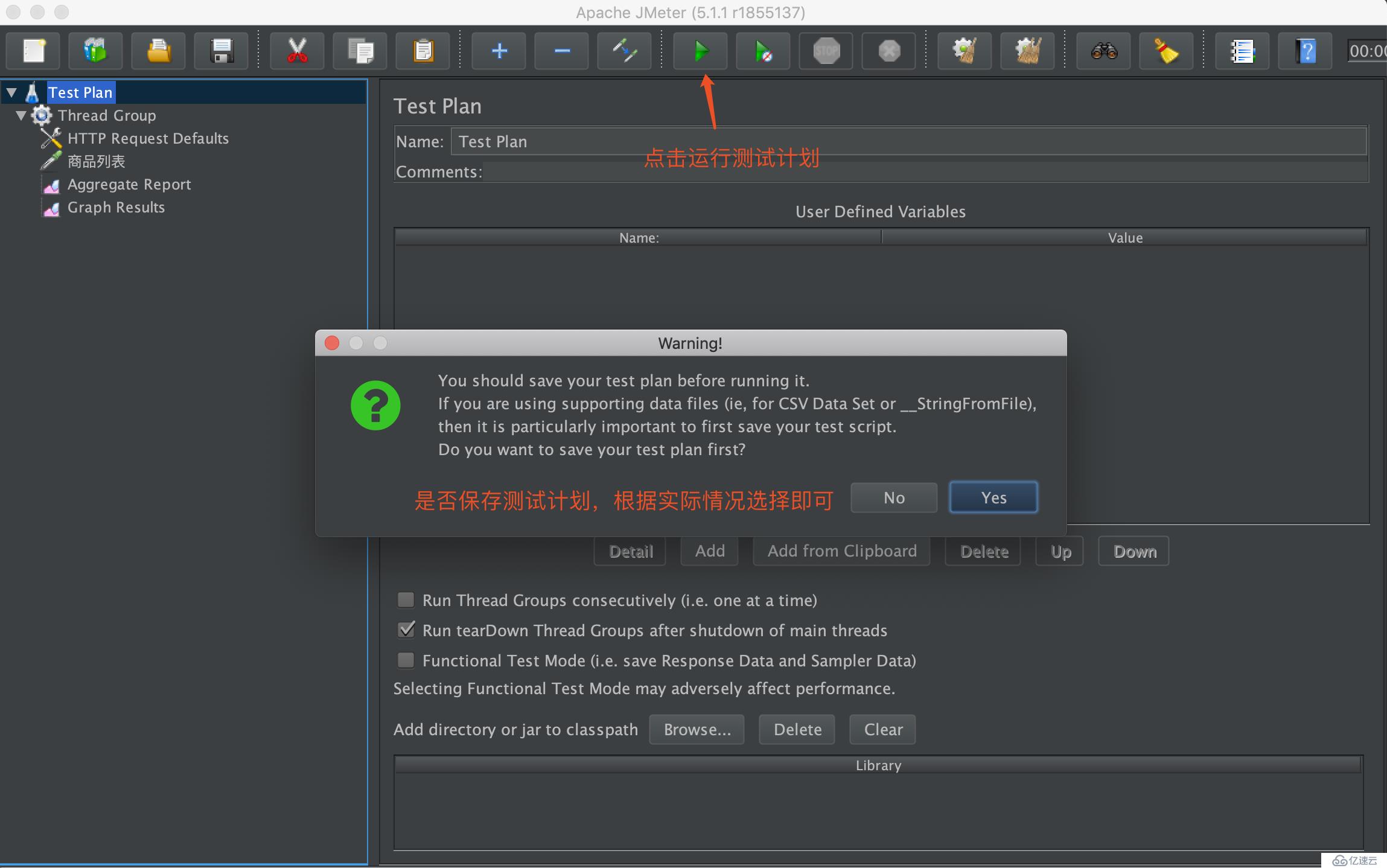Click Delete under User Defined Variables
This screenshot has height=868, width=1387.
(983, 551)
